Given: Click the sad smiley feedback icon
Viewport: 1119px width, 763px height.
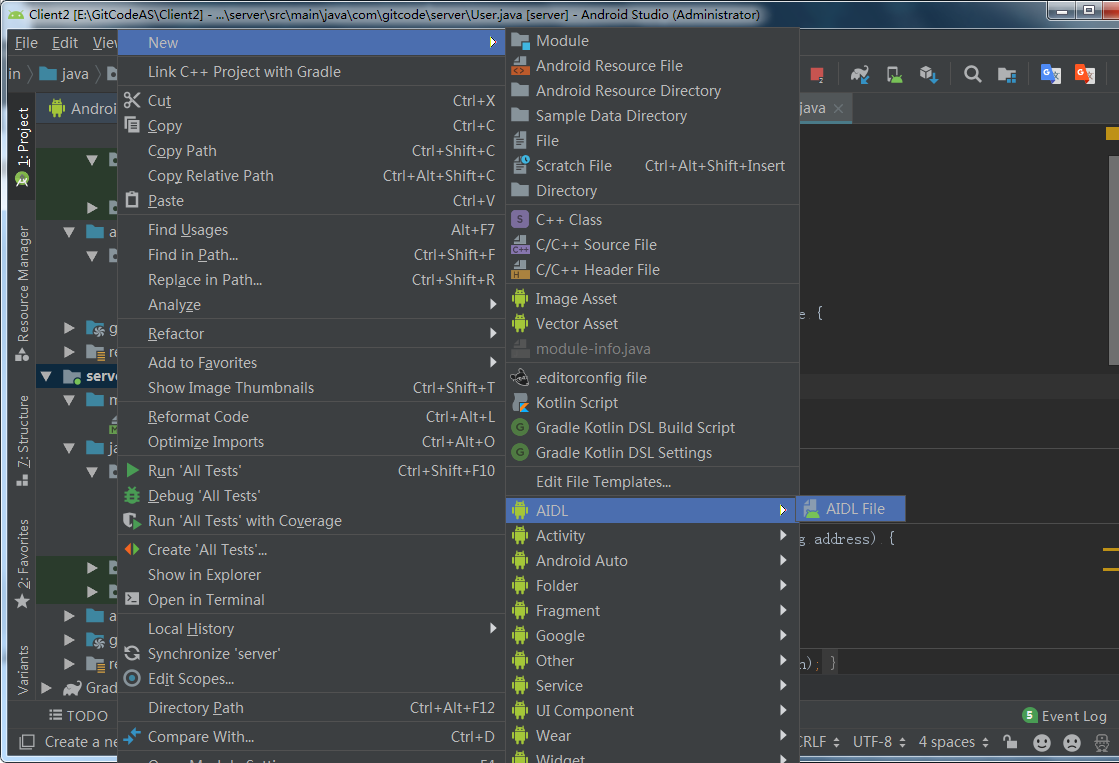Looking at the screenshot, I should (1072, 742).
